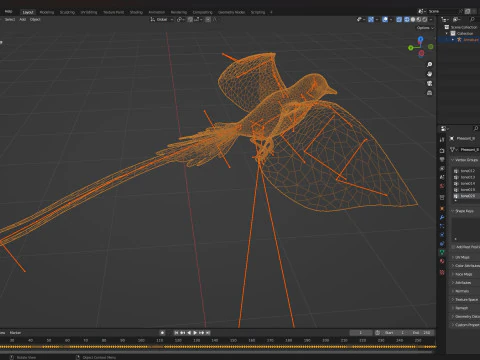Open the Modifiers wrench tab icon
The height and width of the screenshot is (360, 480).
[x=442, y=217]
